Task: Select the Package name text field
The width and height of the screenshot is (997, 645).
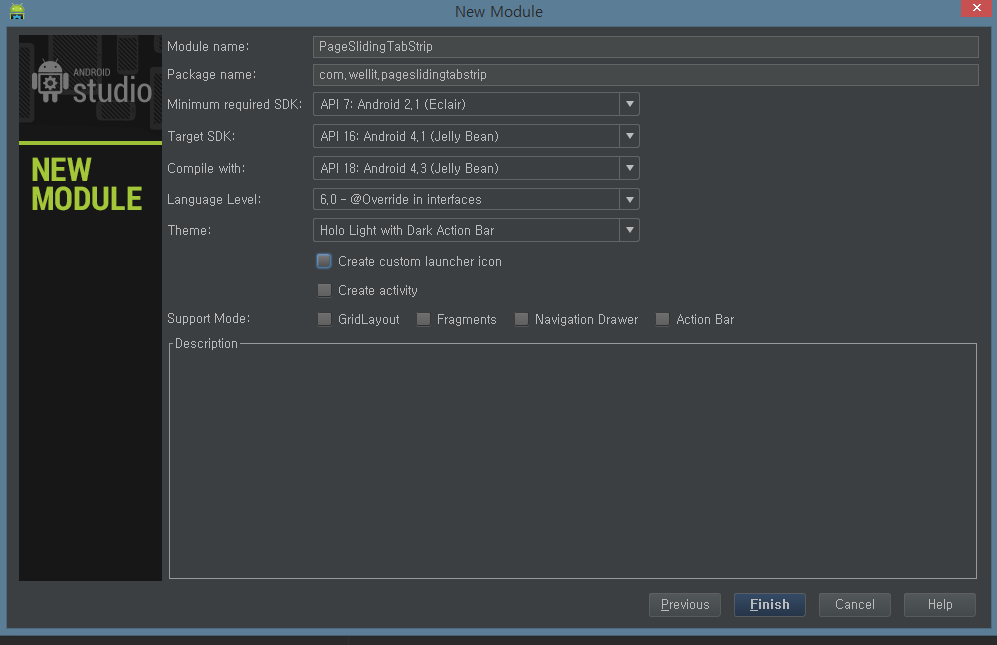Action: 645,74
